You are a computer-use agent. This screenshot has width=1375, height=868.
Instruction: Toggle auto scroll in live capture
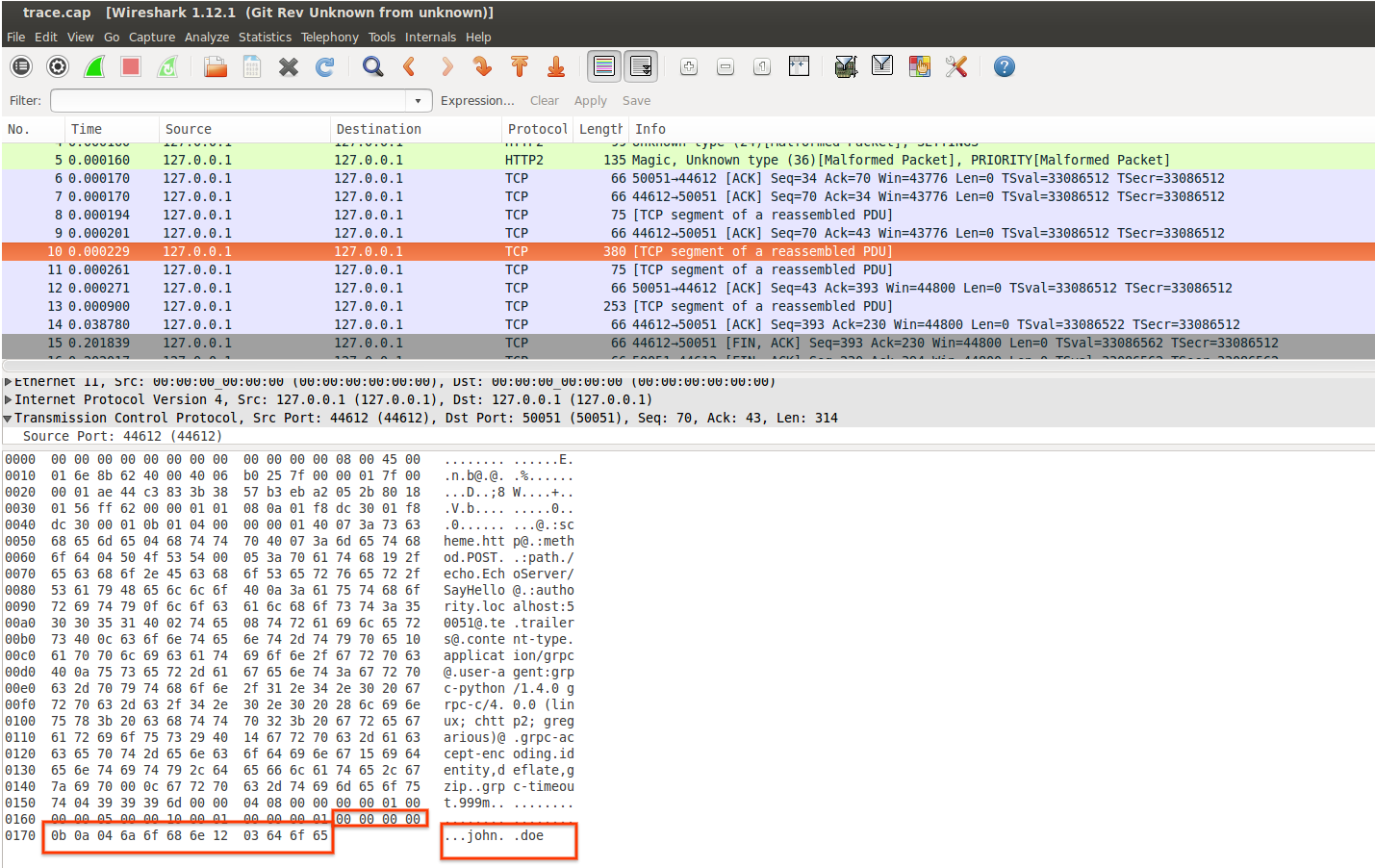(x=641, y=66)
